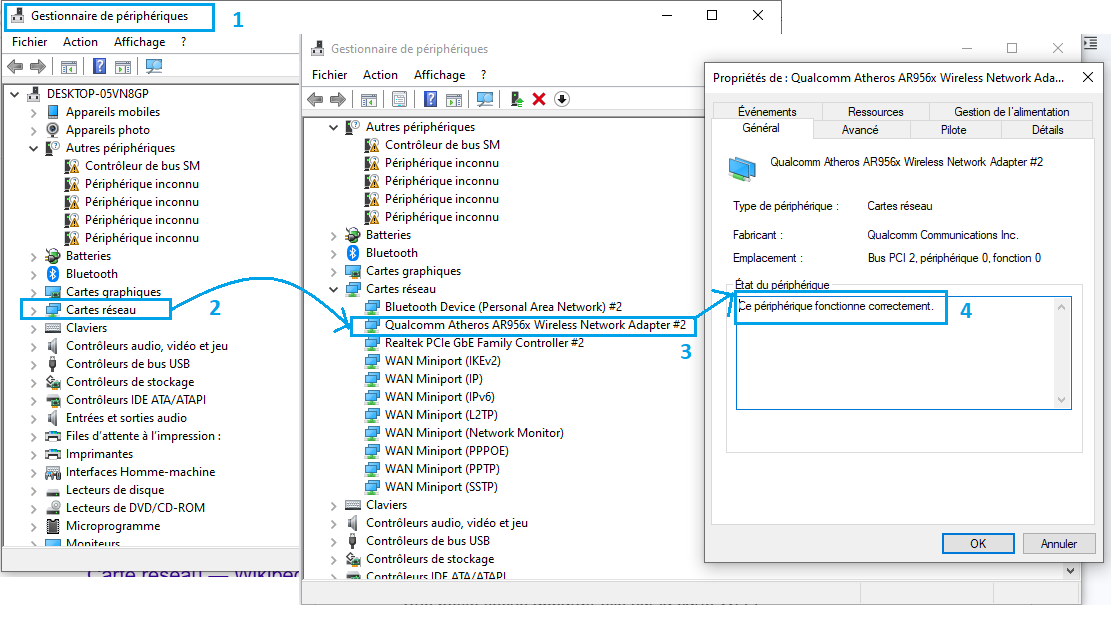Expand Appareils mobiles in the left window

point(33,112)
